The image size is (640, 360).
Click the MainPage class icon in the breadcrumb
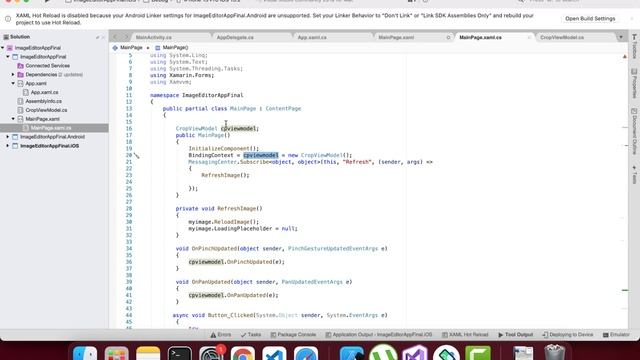(x=115, y=48)
